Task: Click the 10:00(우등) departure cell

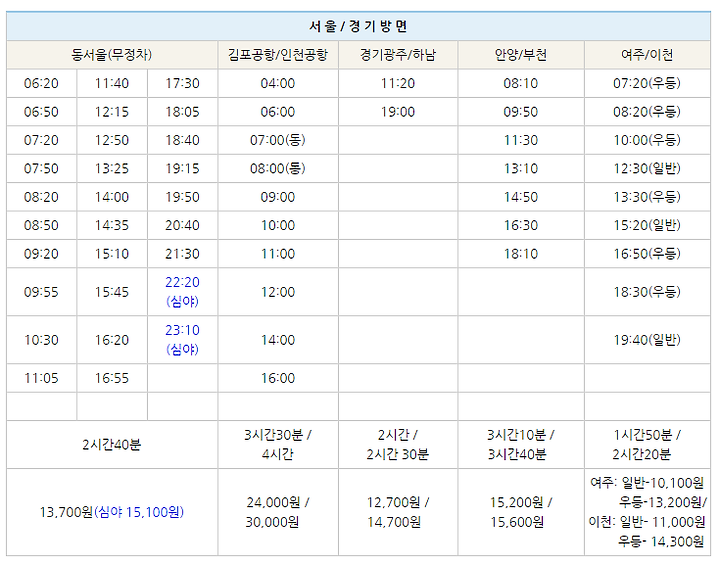Action: coord(647,140)
